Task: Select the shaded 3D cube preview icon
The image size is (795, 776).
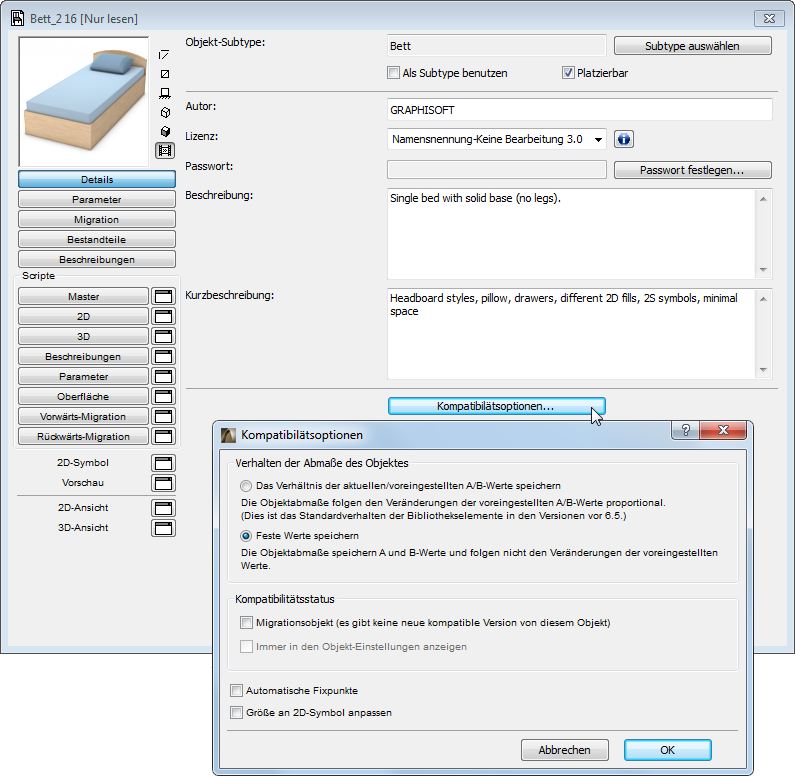Action: coord(165,131)
